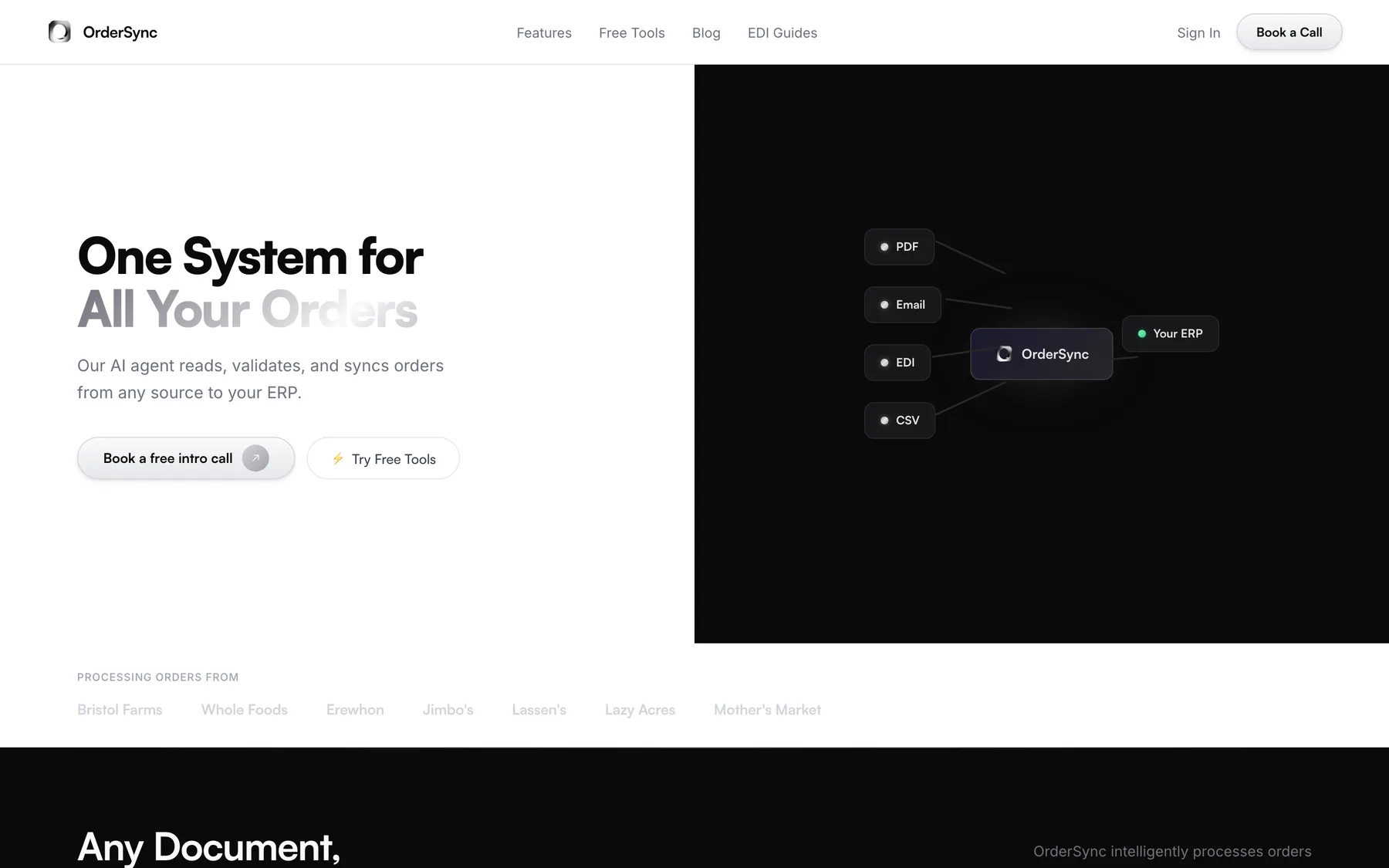Click the Lassen's retailer name
Viewport: 1389px width, 868px height.
(539, 710)
